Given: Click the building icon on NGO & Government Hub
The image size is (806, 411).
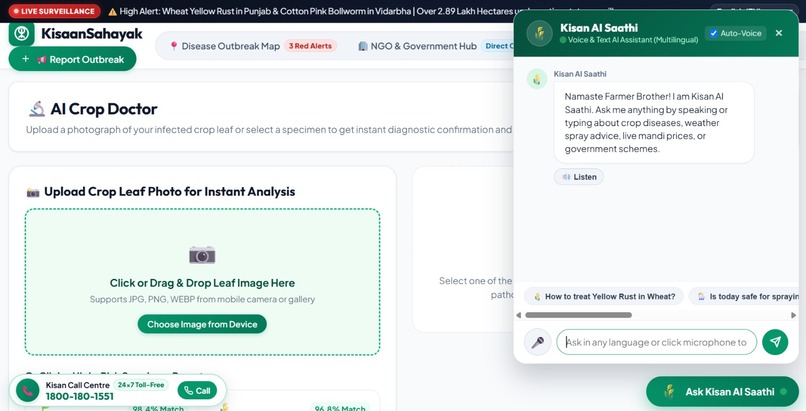Looking at the screenshot, I should click(x=363, y=46).
